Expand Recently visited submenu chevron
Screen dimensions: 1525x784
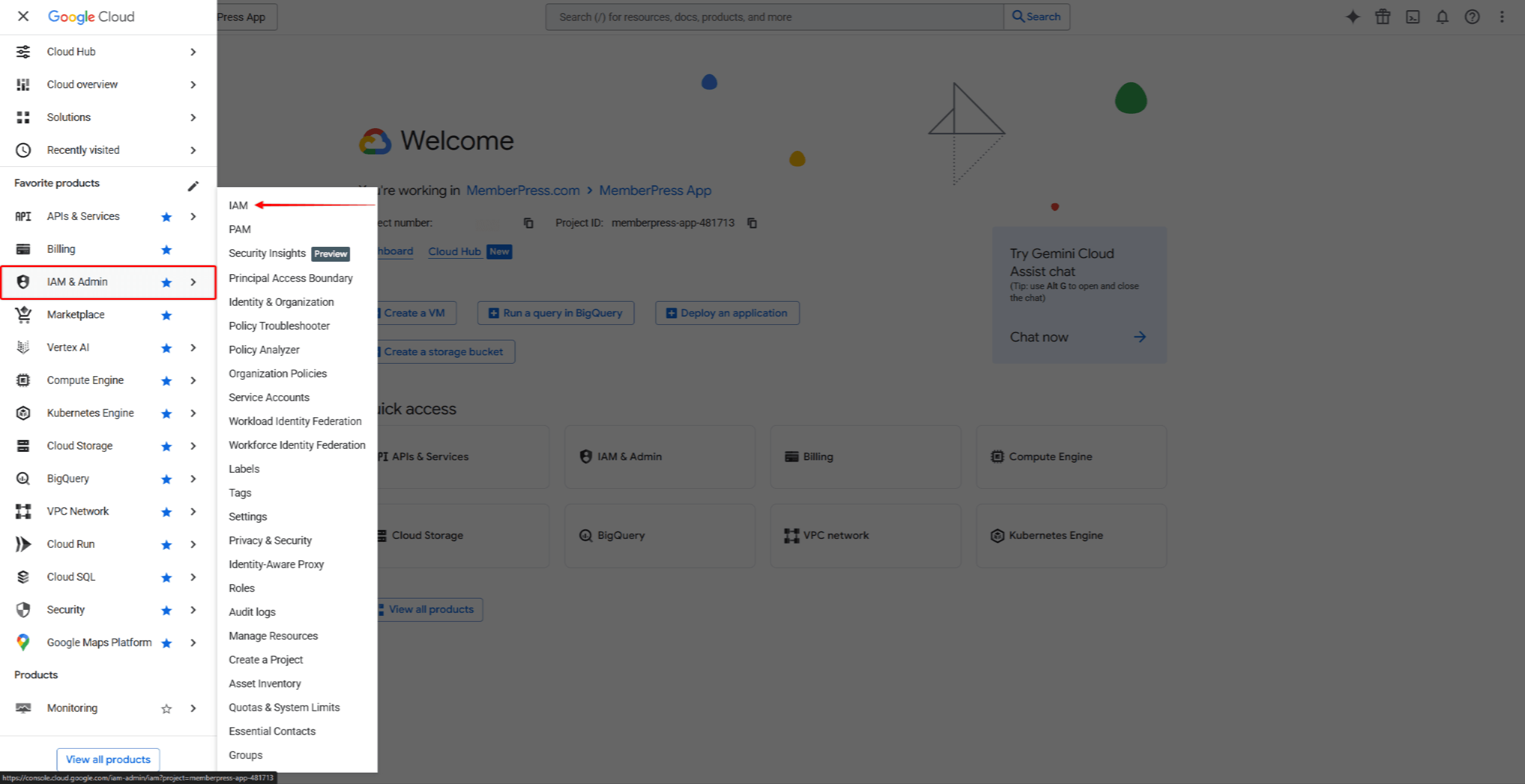click(x=193, y=150)
